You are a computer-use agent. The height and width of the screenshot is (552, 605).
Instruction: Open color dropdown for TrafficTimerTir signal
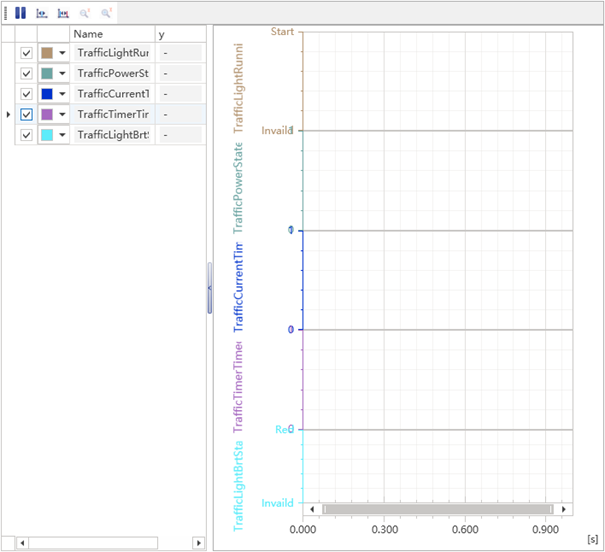click(62, 115)
